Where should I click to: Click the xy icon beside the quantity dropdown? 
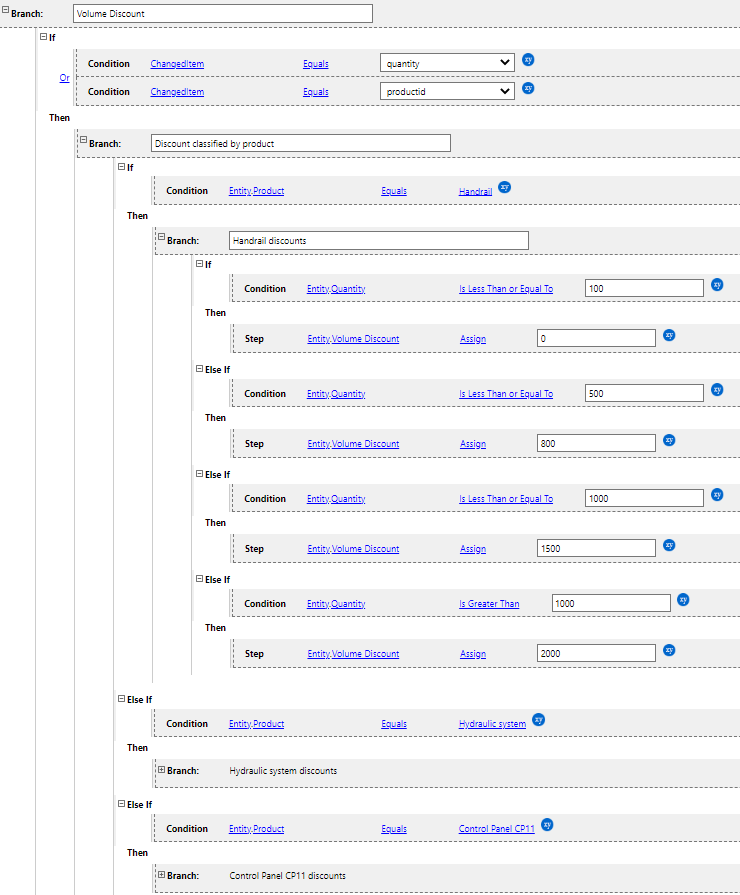point(528,60)
